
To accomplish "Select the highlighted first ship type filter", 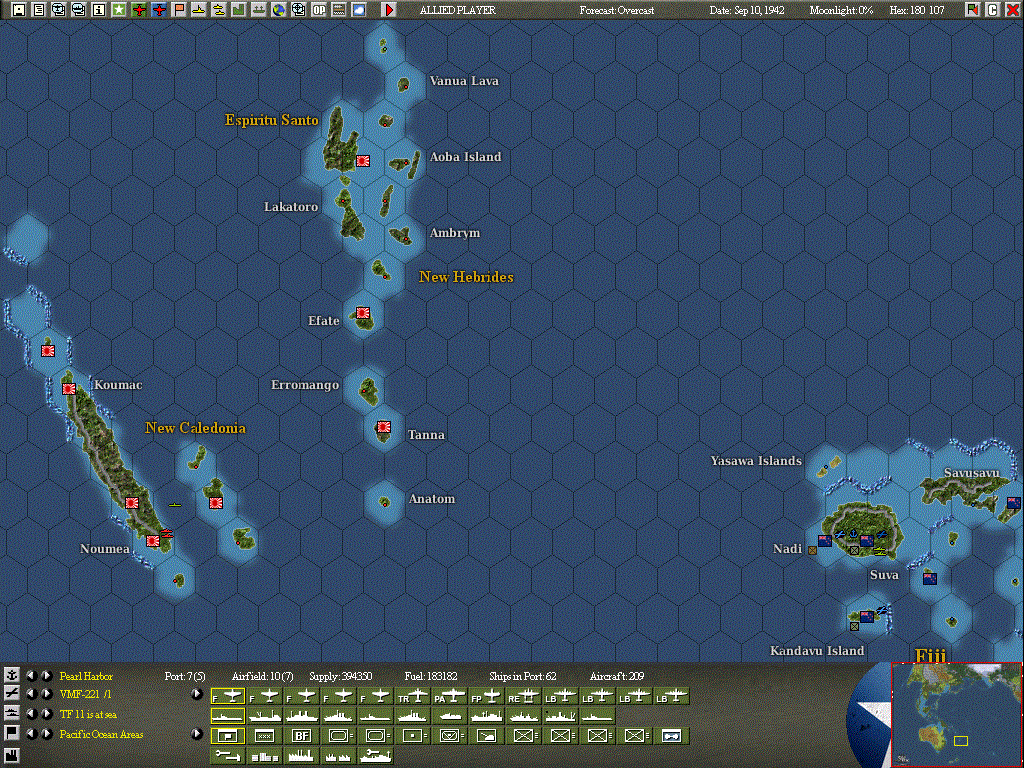I will click(228, 716).
